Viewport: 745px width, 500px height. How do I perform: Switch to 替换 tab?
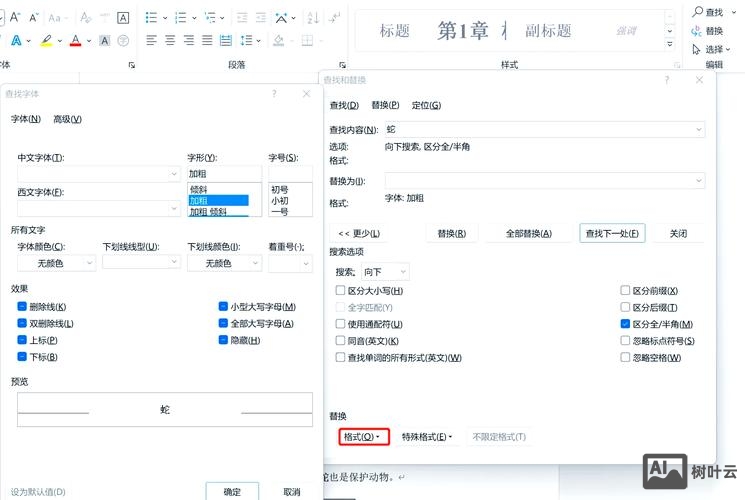[x=385, y=105]
